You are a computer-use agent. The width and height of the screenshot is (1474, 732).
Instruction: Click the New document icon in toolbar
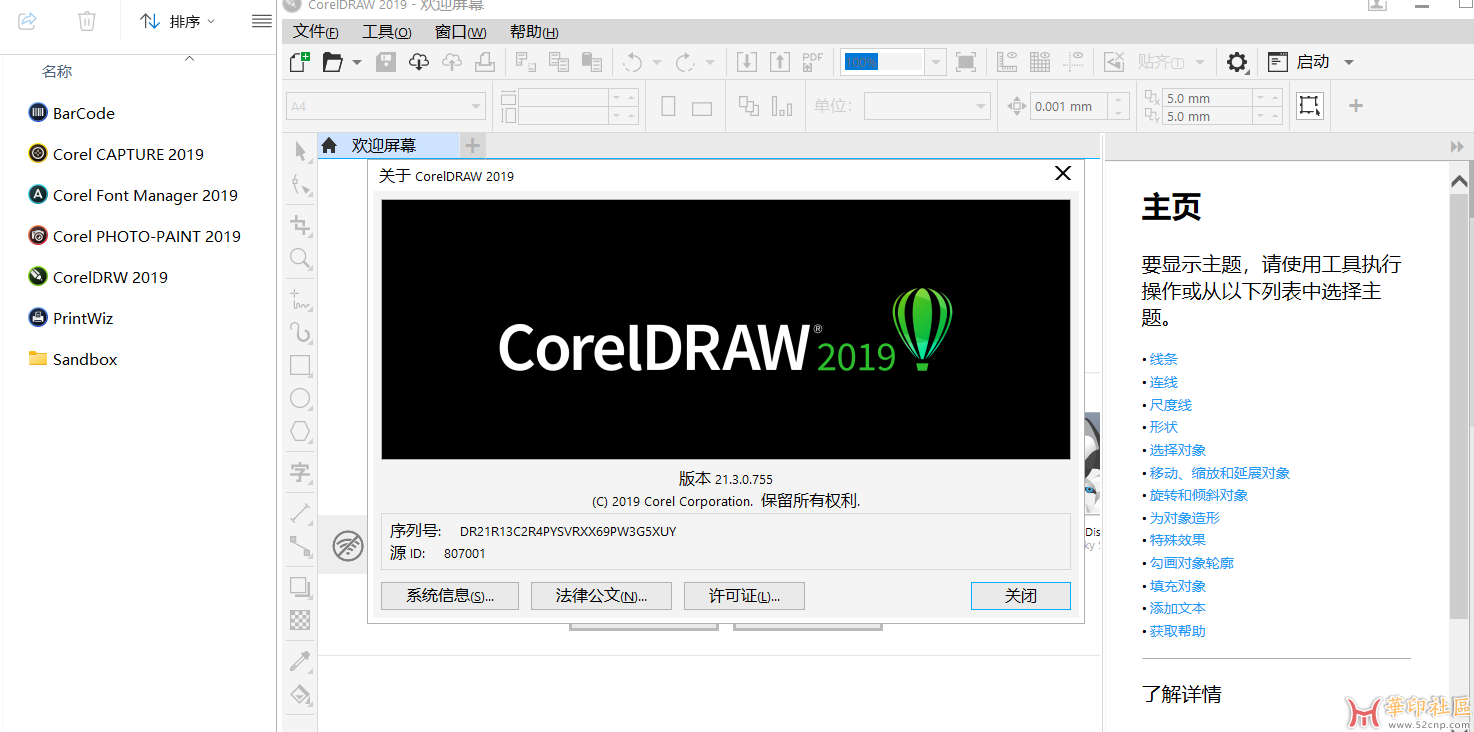pyautogui.click(x=299, y=62)
